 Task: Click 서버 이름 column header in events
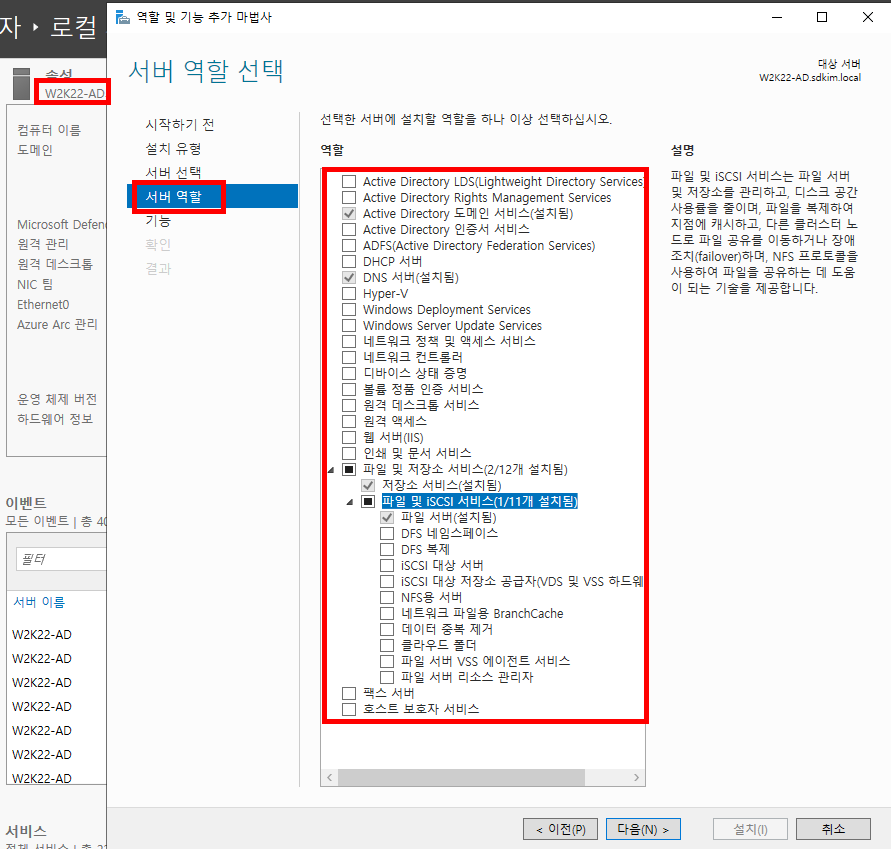[39, 602]
